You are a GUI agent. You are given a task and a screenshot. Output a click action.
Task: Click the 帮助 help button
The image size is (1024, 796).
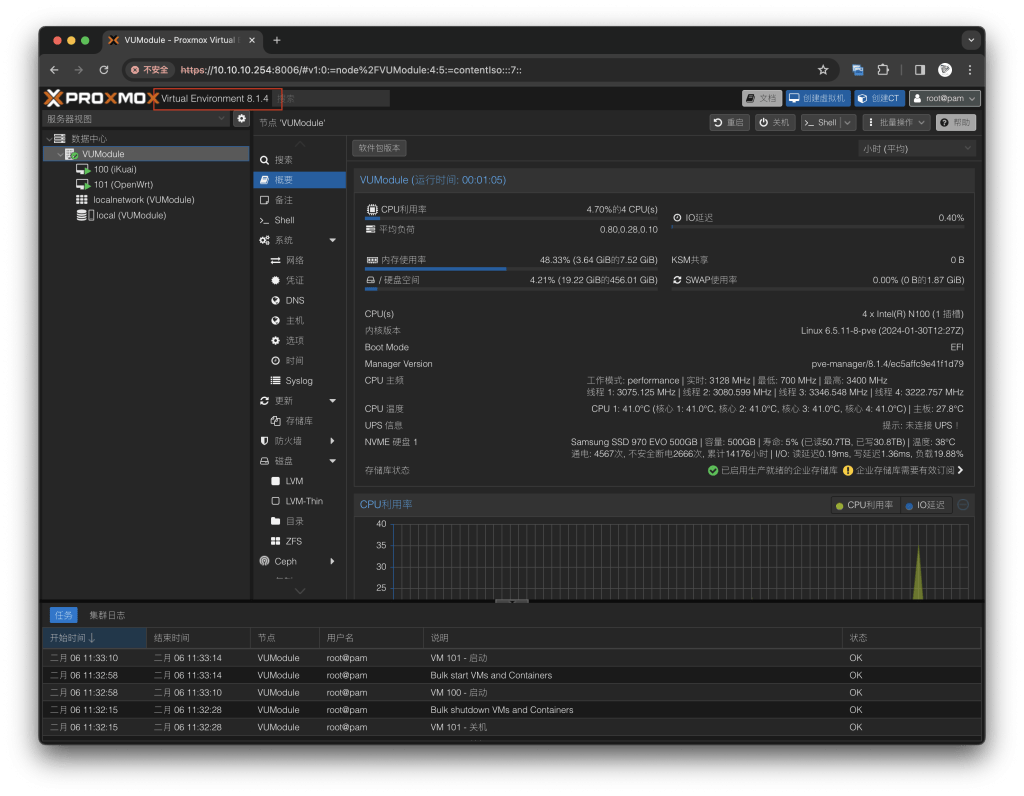click(x=954, y=122)
